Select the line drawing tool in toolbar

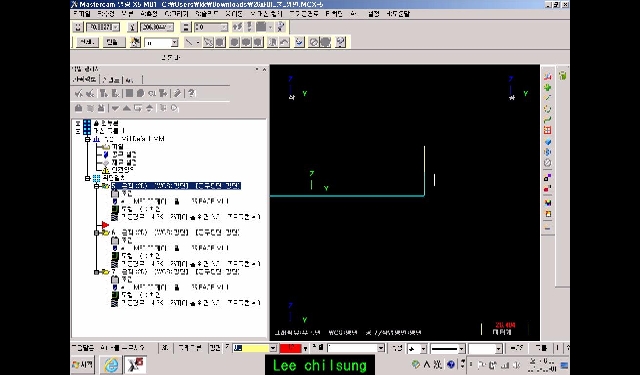pos(189,42)
